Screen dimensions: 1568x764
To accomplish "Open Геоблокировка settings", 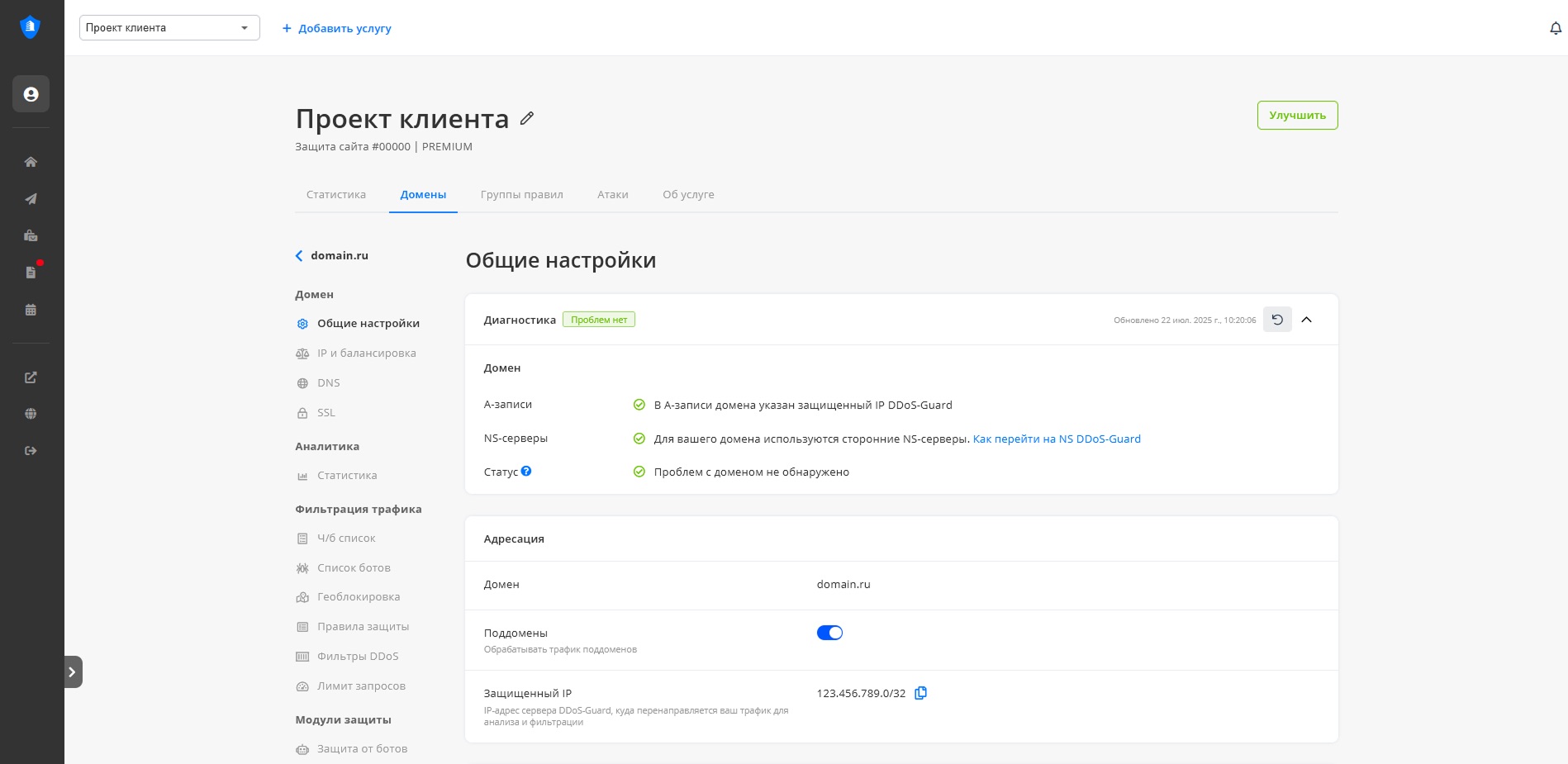I will point(348,597).
